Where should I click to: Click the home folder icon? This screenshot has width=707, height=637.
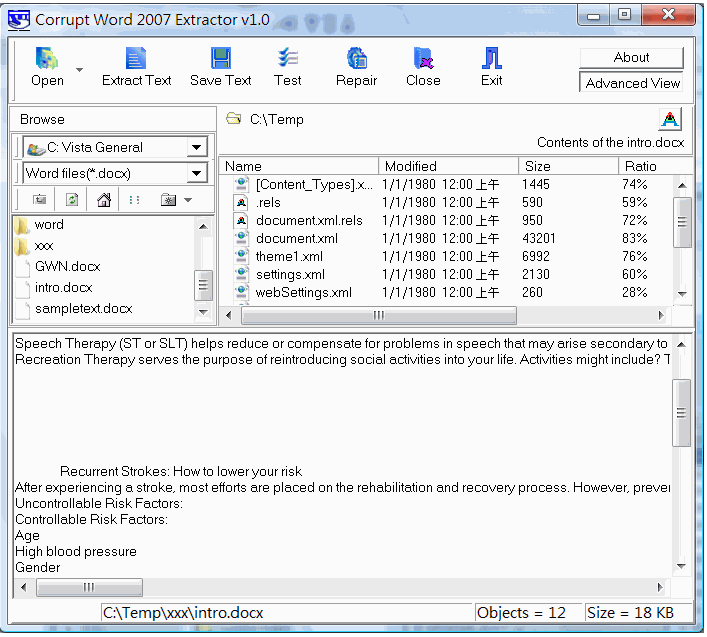click(104, 200)
